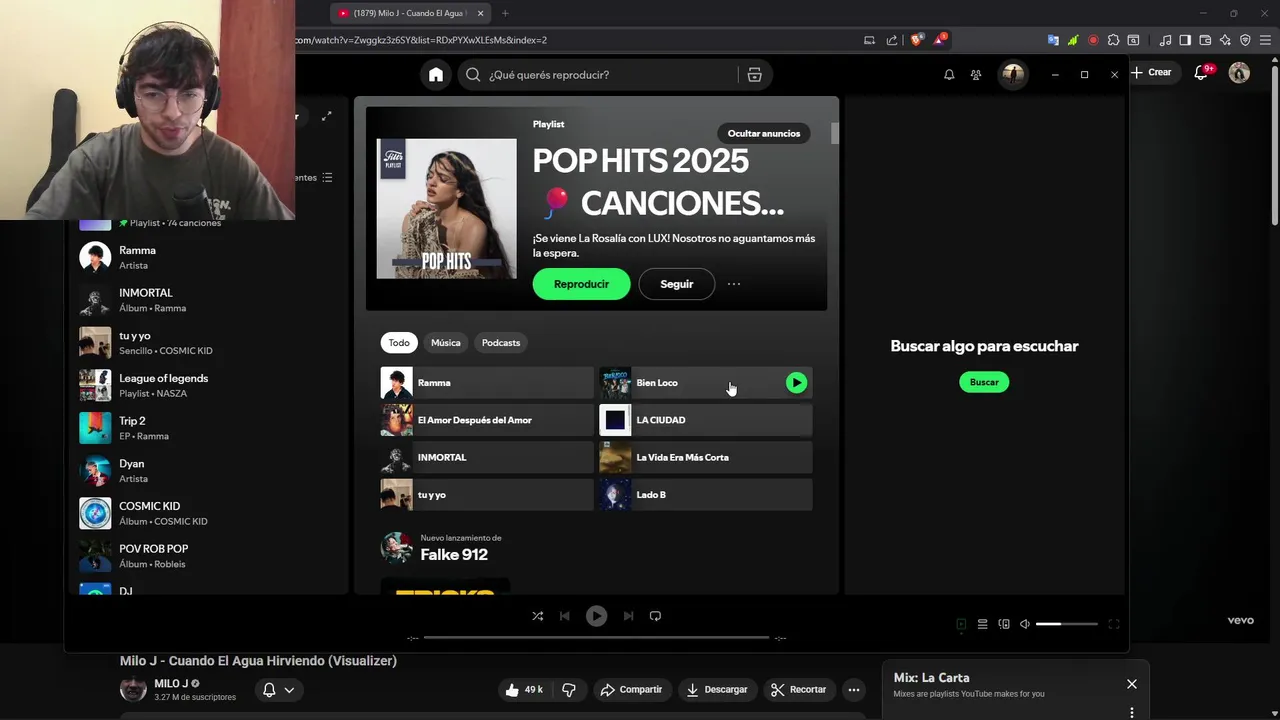Click YouTube Recortar clip button
1280x720 pixels.
[x=798, y=690]
